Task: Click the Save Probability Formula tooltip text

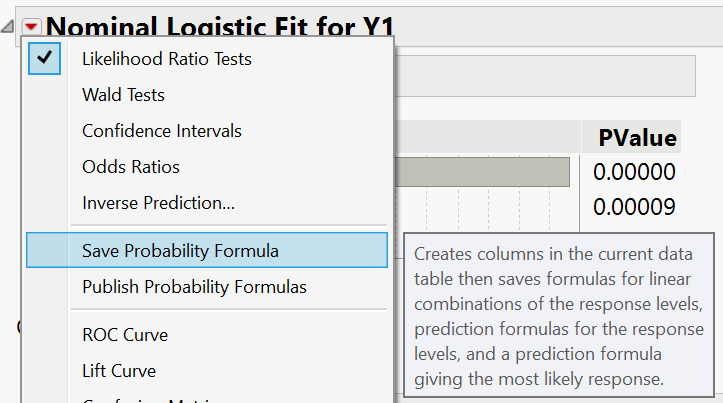Action: pyautogui.click(x=558, y=315)
